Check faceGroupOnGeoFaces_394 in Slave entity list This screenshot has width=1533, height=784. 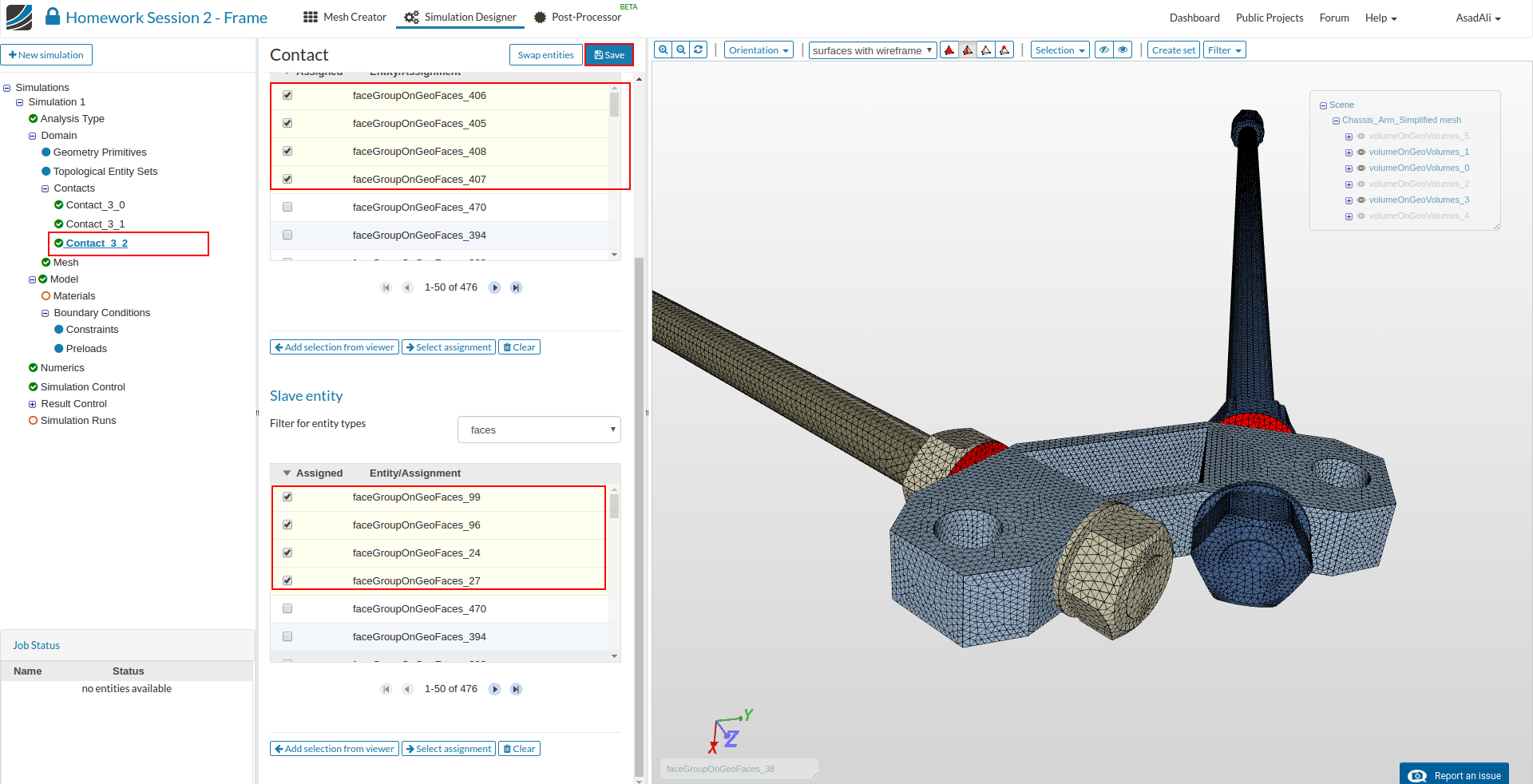287,636
